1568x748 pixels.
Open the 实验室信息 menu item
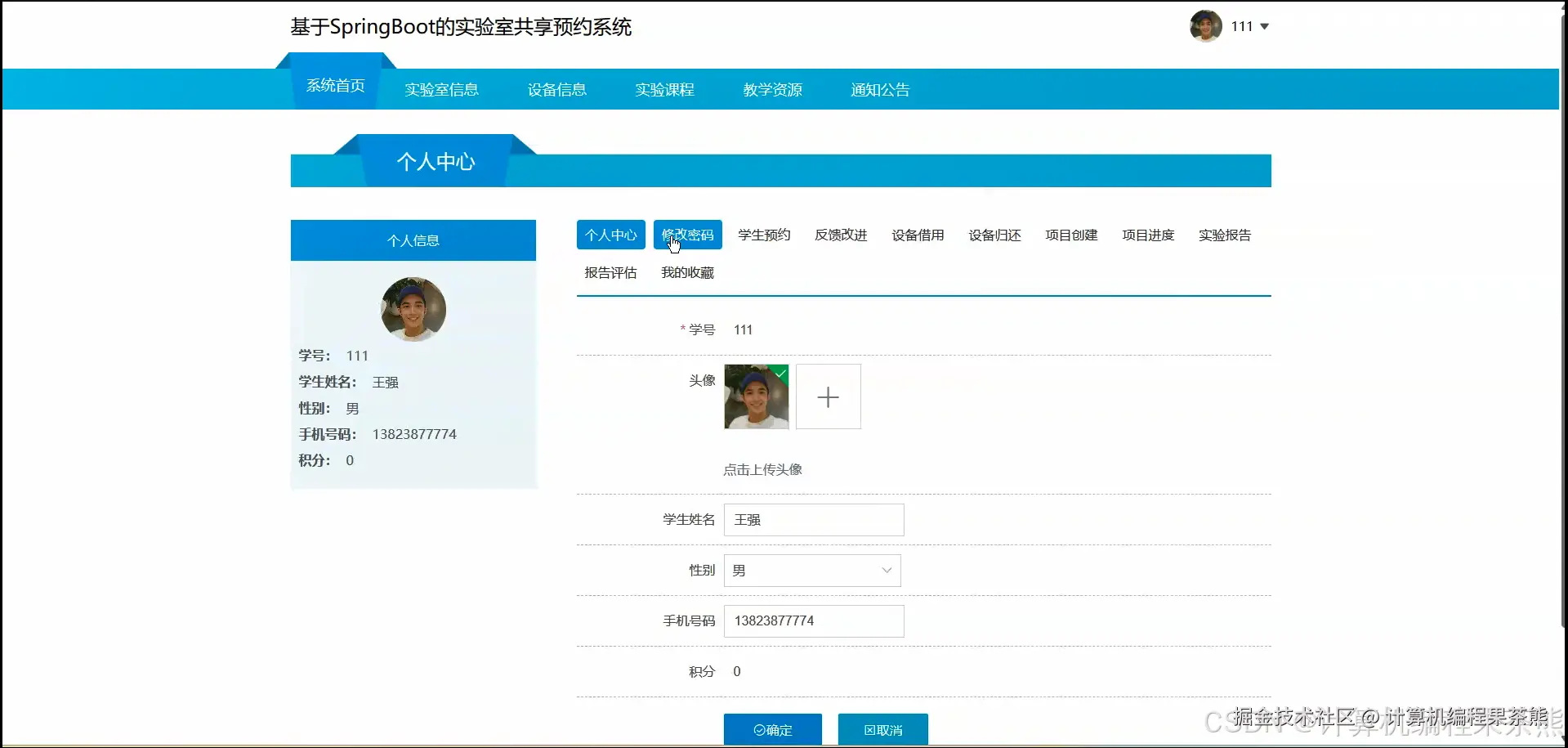click(440, 89)
